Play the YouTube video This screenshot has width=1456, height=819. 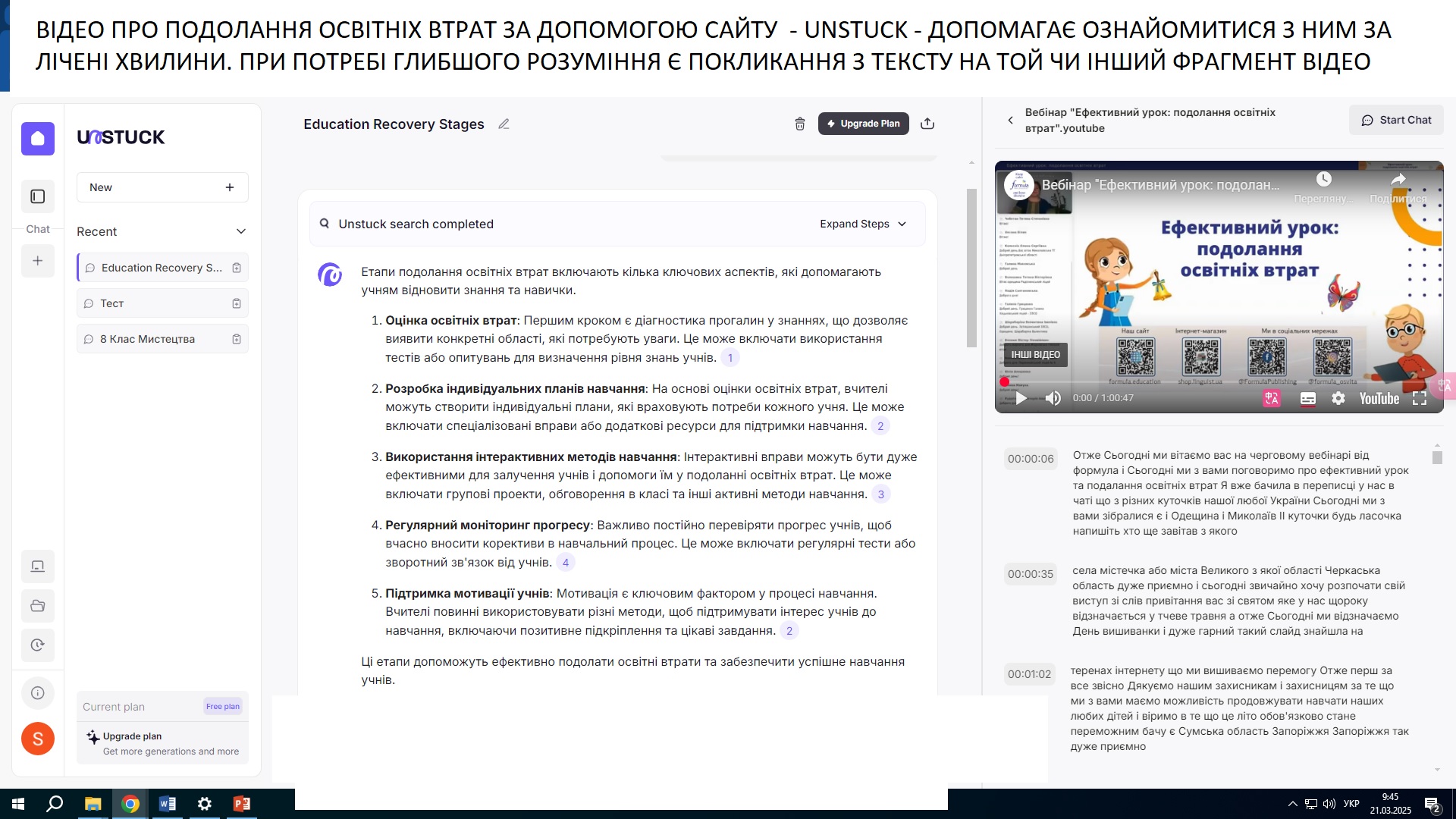(1021, 398)
